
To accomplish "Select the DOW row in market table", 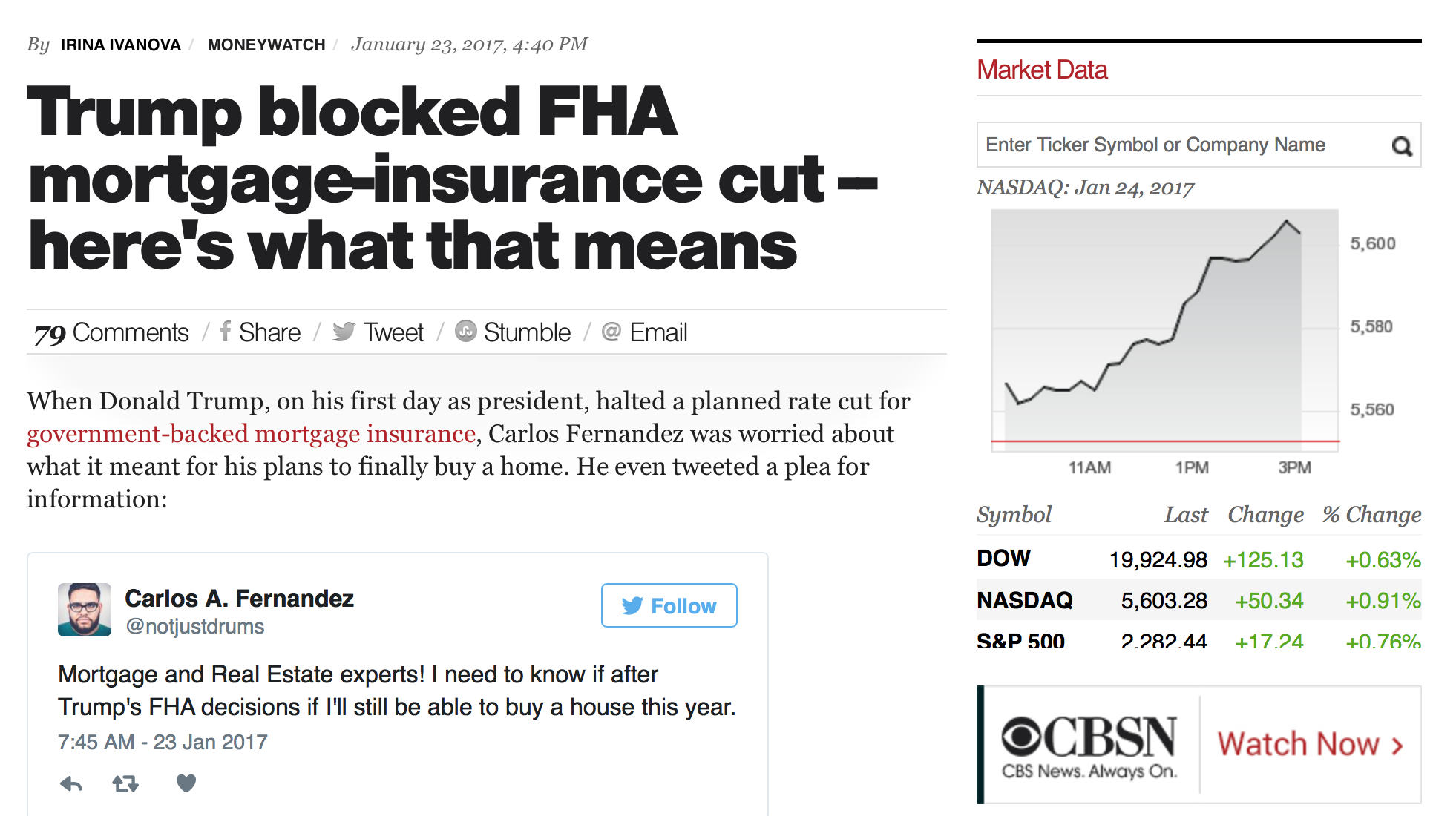I will [x=1198, y=559].
